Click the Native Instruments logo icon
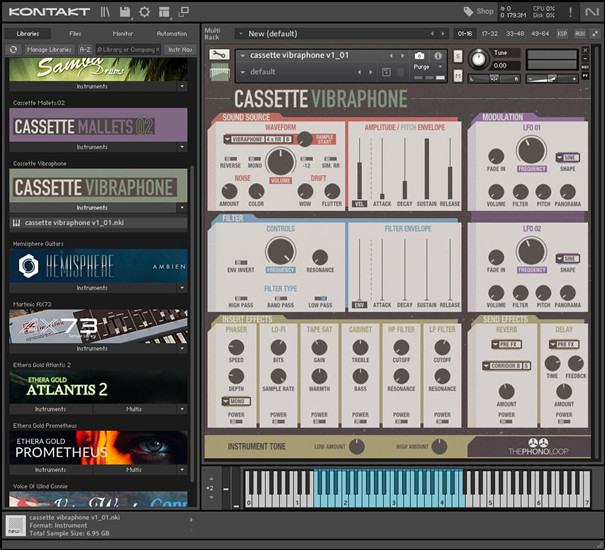 592,12
